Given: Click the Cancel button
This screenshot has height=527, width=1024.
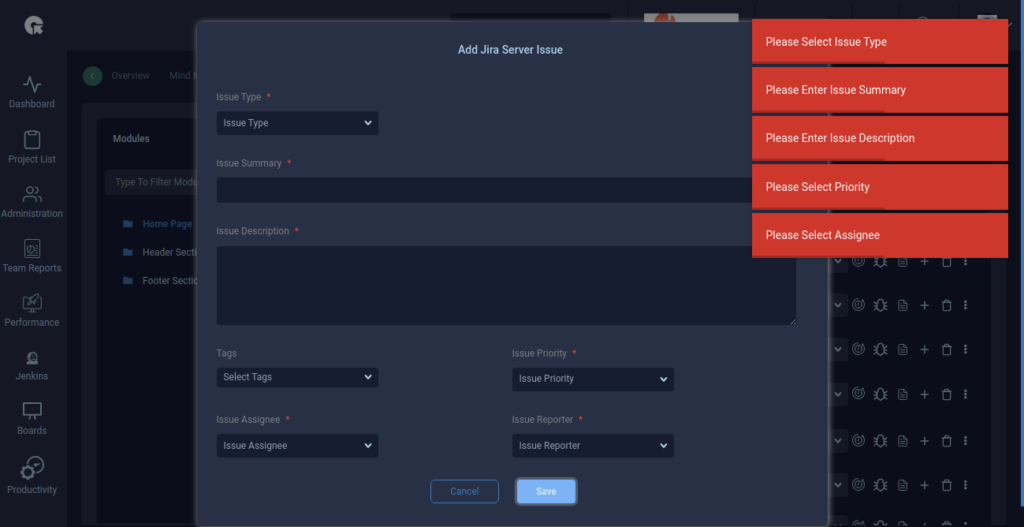Looking at the screenshot, I should pos(464,492).
